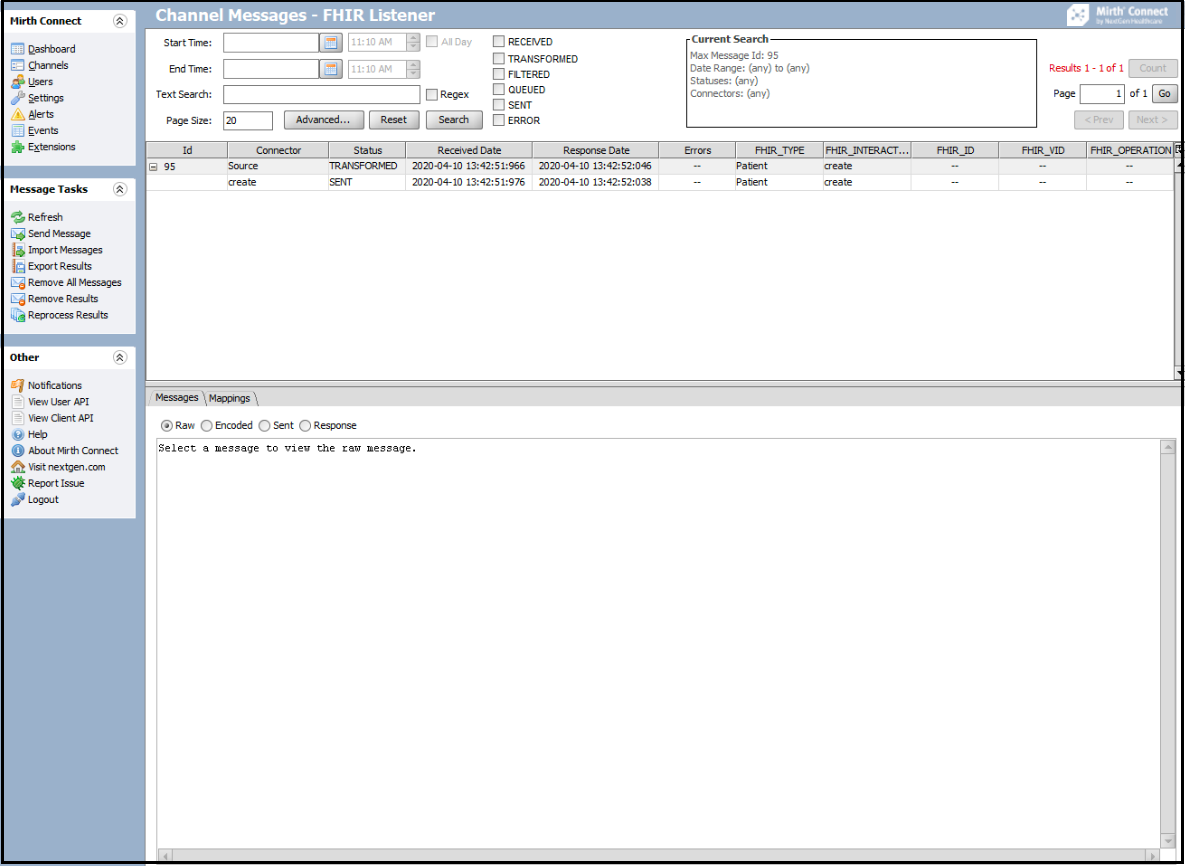Click the Remove All Messages icon

coord(17,283)
